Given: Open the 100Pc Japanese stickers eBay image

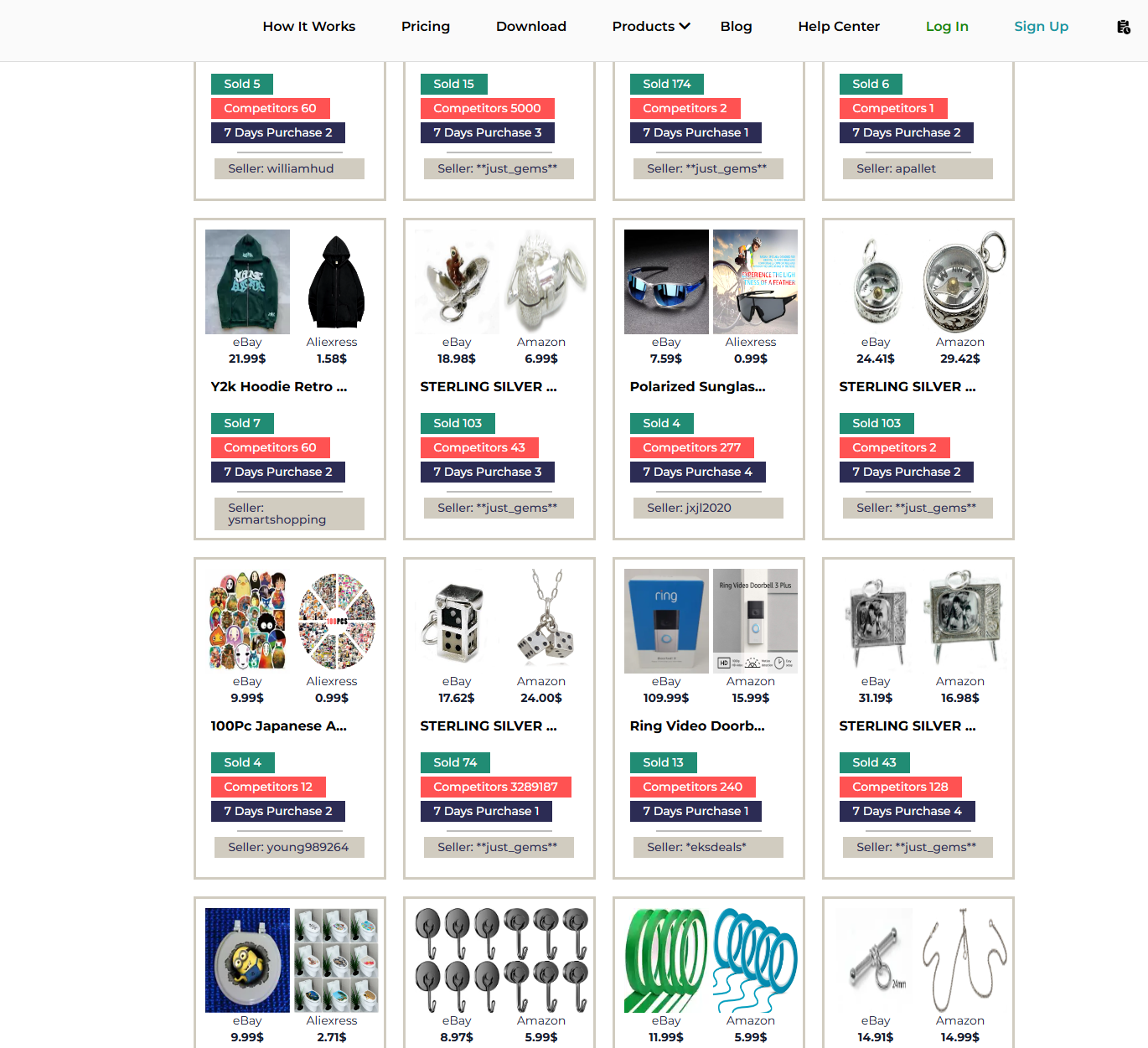Looking at the screenshot, I should (247, 621).
